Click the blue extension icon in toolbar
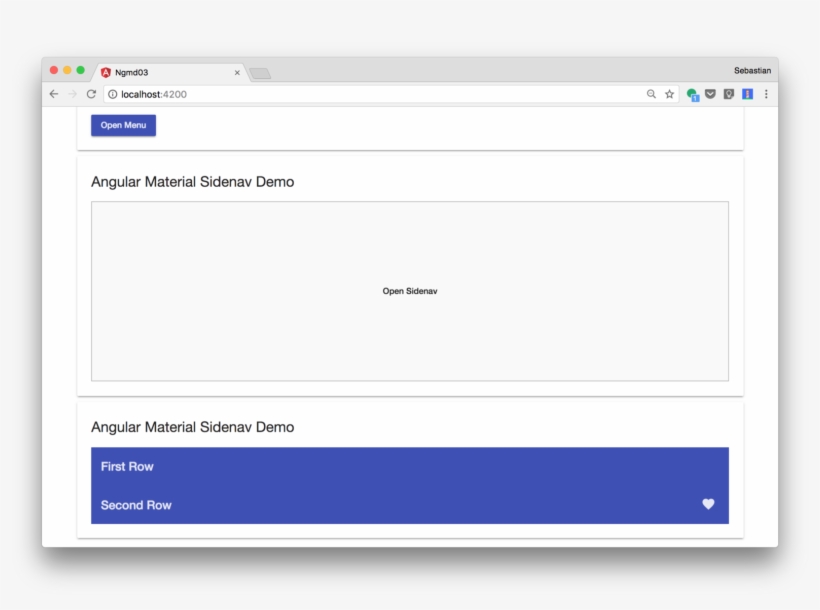The height and width of the screenshot is (610, 820). pyautogui.click(x=747, y=94)
